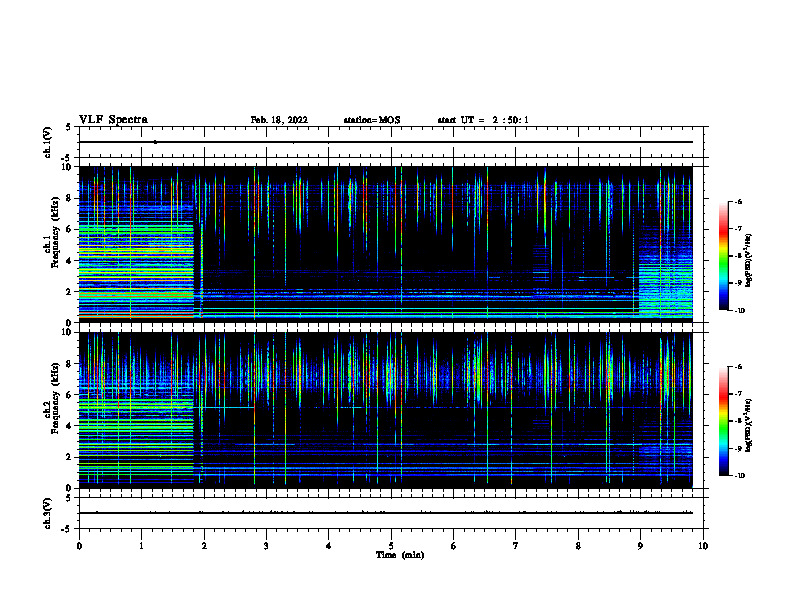Click the ch.2 frequency tick label "10"
This screenshot has height=612, width=792.
click(67, 333)
